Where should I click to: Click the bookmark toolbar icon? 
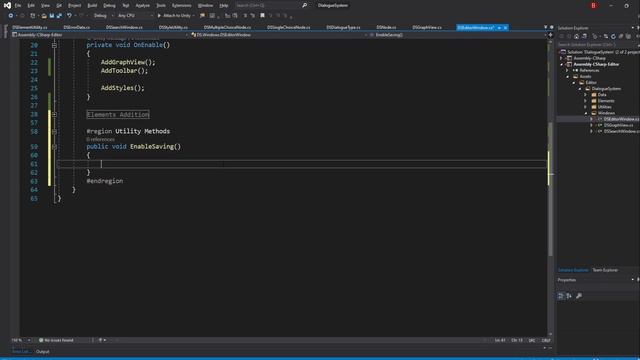[x=262, y=16]
